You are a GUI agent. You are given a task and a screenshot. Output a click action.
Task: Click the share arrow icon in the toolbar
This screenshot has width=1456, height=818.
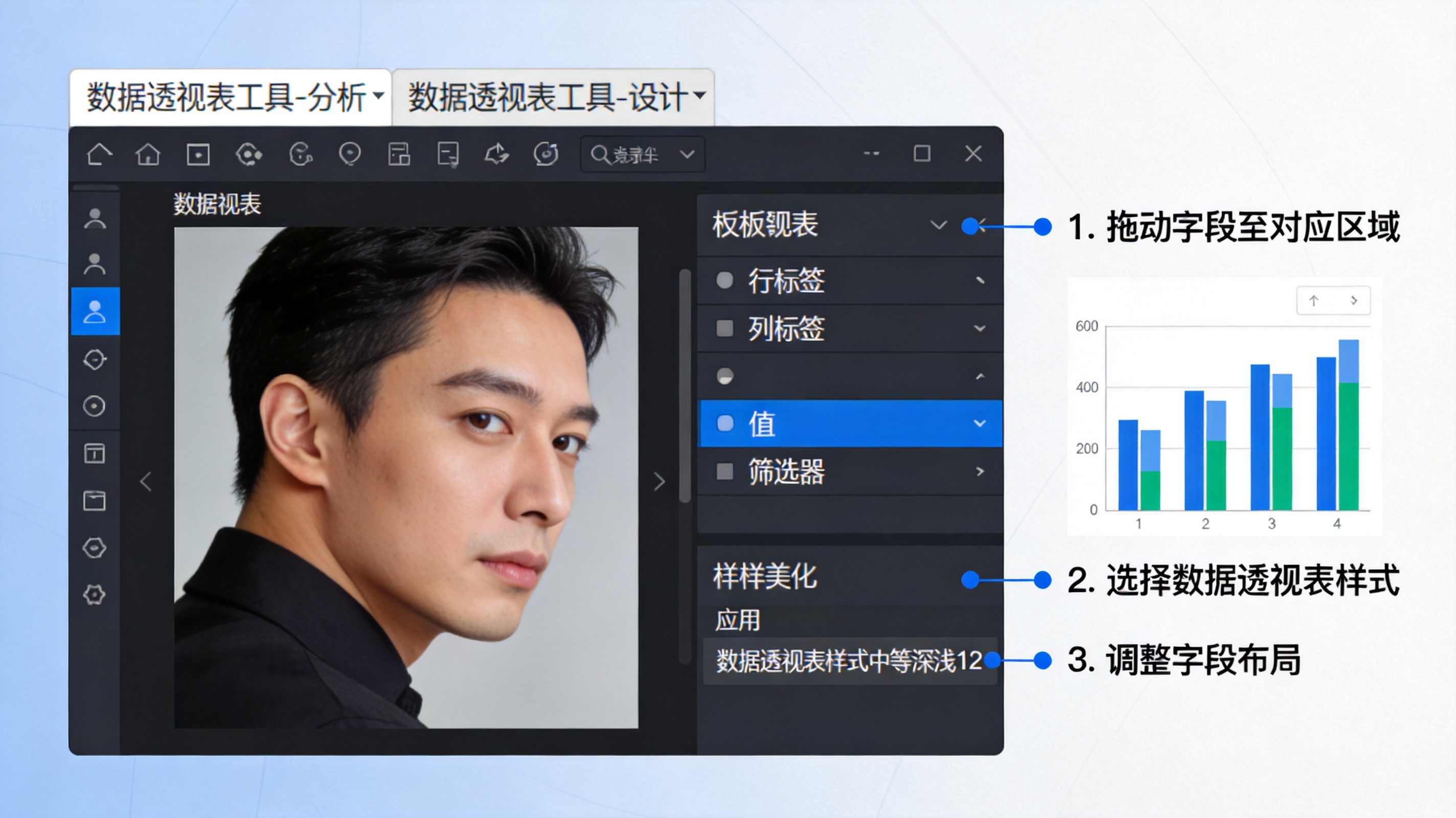pos(497,154)
